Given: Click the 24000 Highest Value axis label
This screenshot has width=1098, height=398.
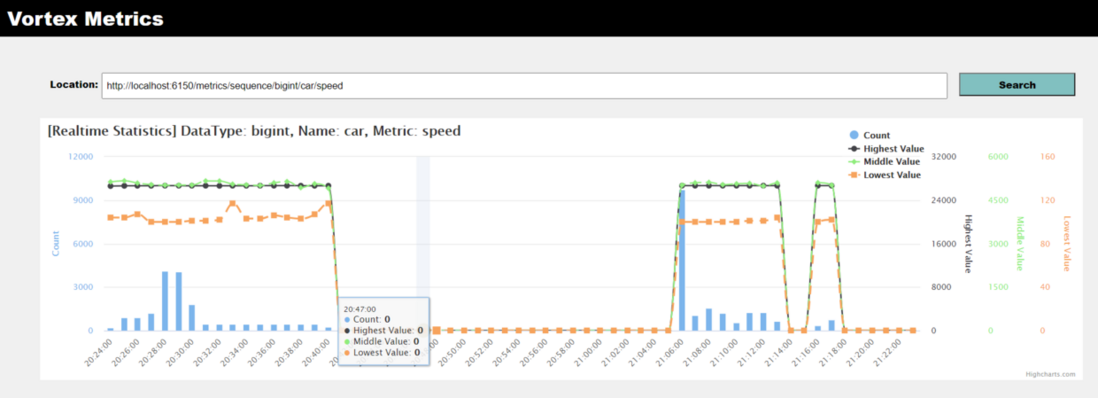Looking at the screenshot, I should pyautogui.click(x=944, y=200).
